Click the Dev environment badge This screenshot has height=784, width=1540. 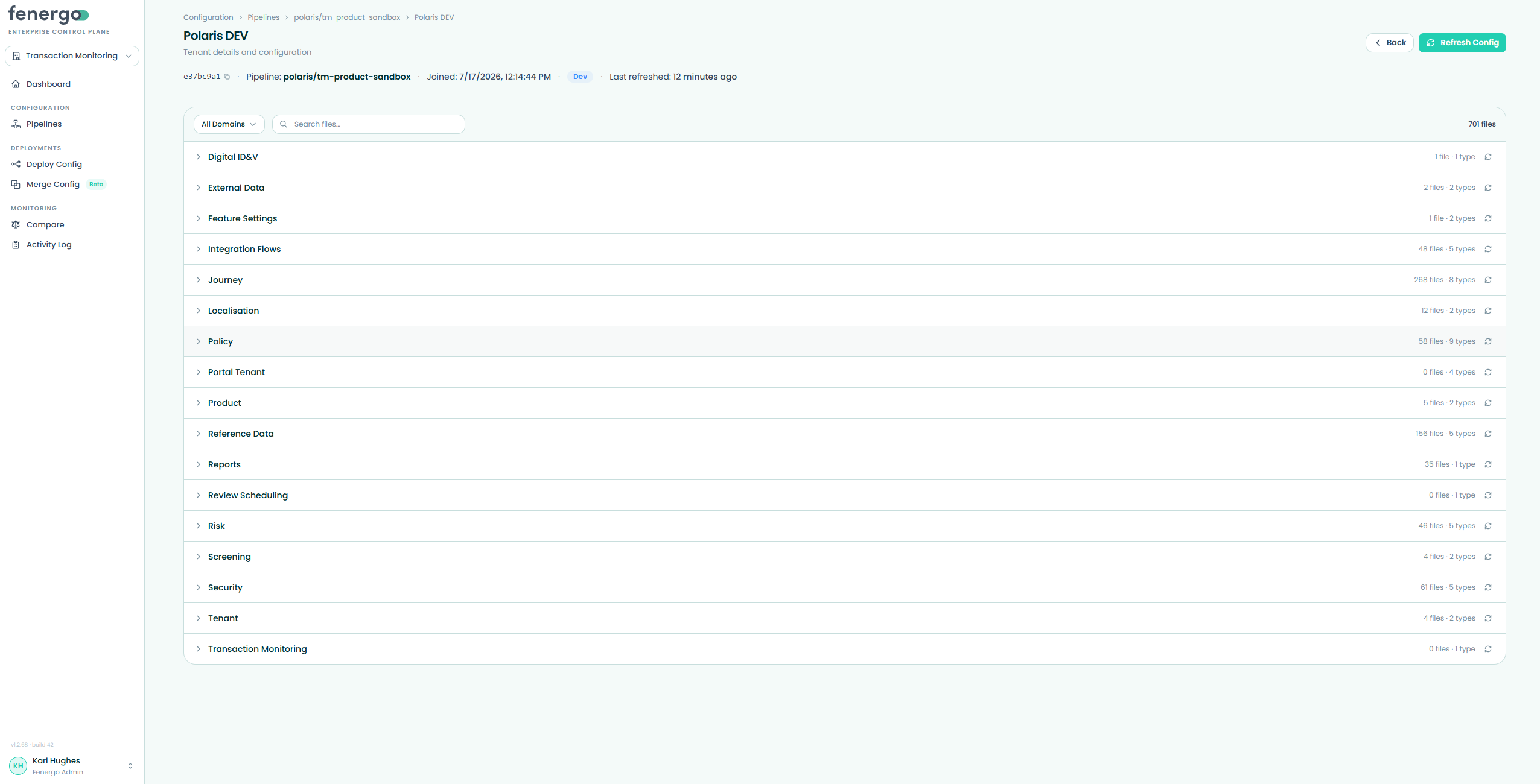pos(580,77)
